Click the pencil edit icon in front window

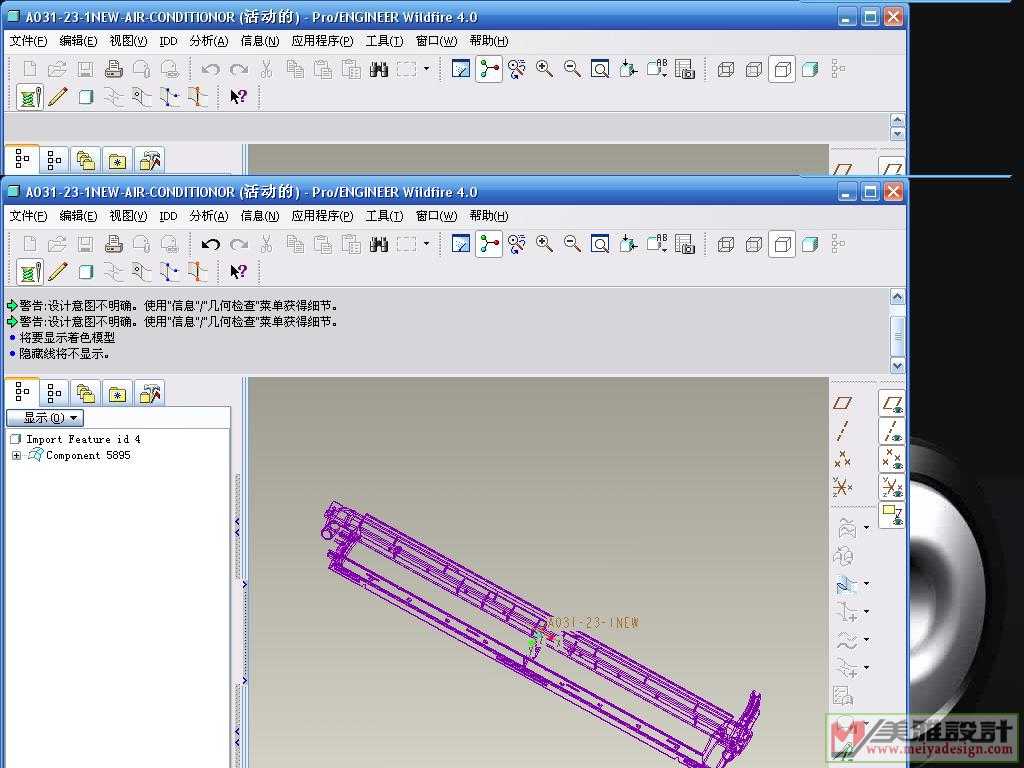[x=58, y=272]
